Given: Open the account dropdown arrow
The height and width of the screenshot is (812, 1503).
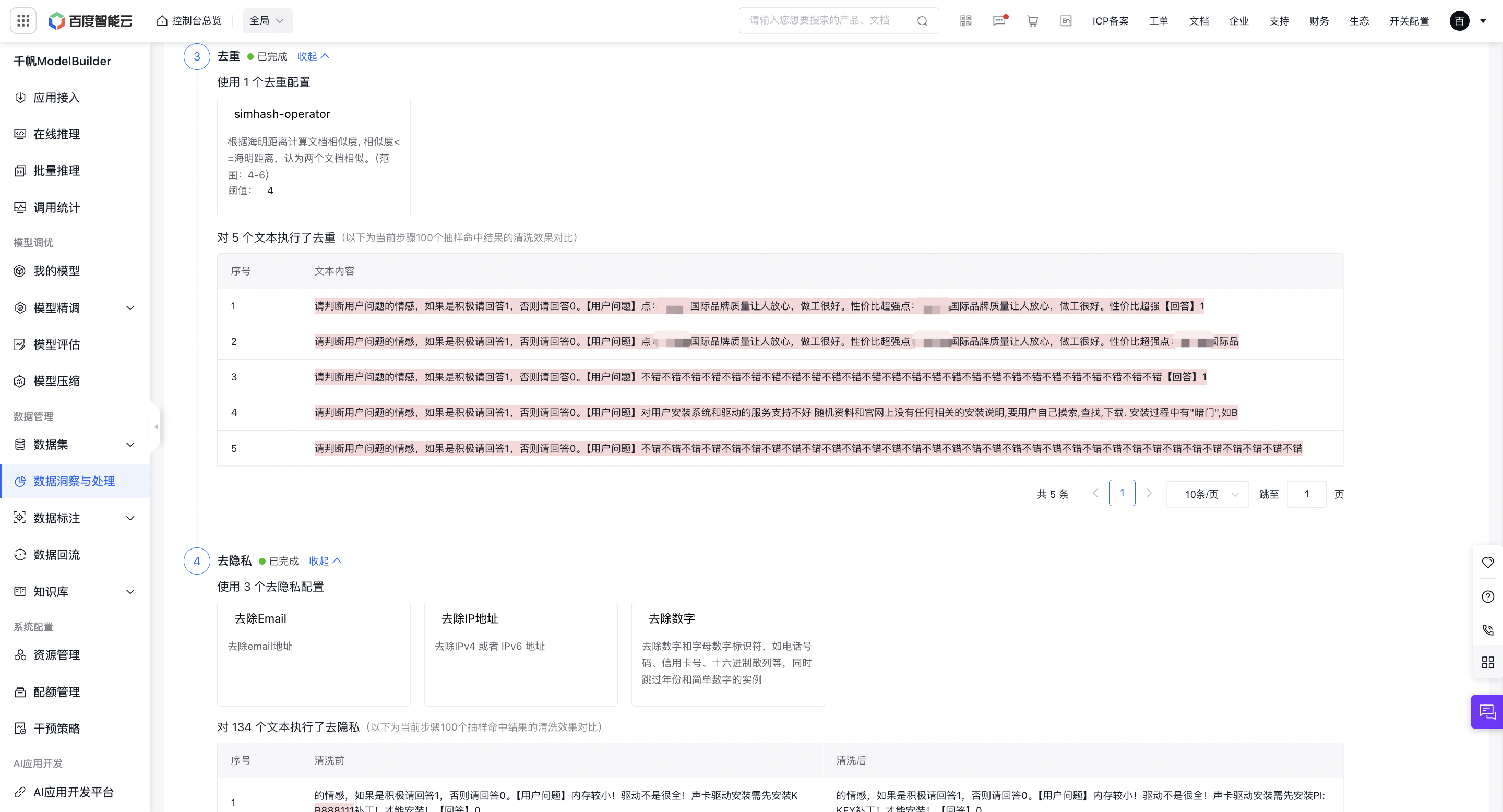Looking at the screenshot, I should [1483, 21].
